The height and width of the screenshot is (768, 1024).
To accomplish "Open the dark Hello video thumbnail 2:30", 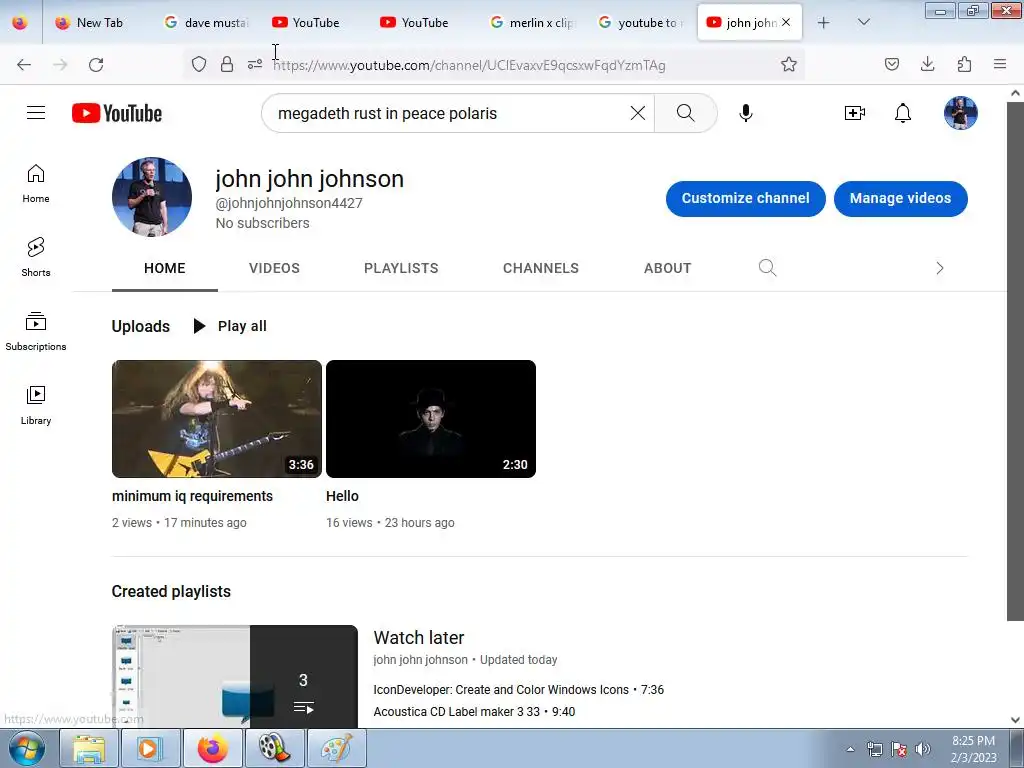I will [431, 419].
